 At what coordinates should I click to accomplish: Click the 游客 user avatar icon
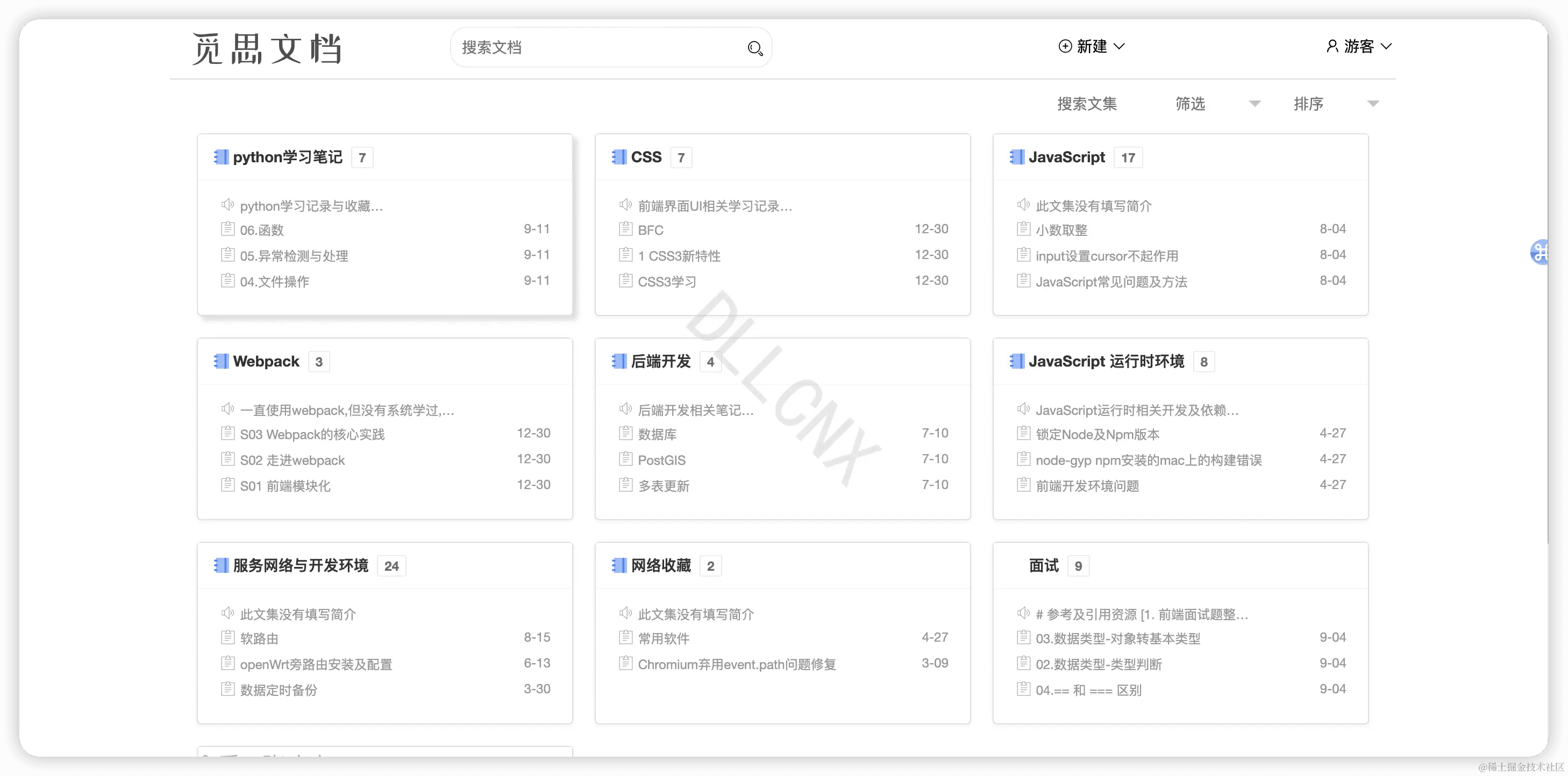point(1332,46)
